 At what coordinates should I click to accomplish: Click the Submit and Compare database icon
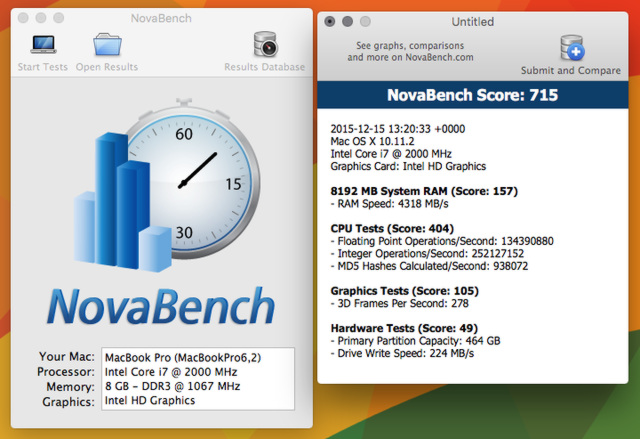coord(572,48)
